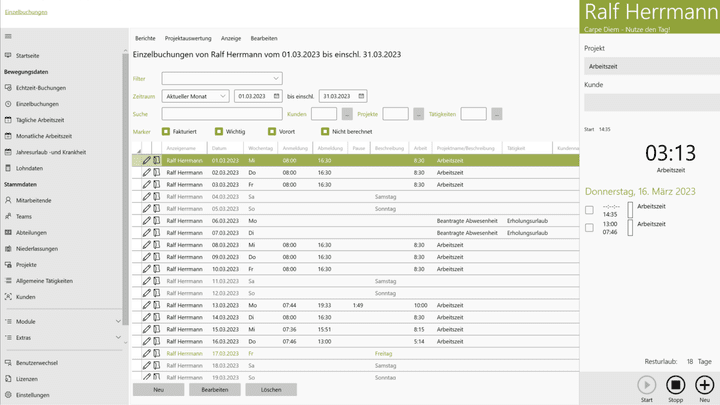720x405 pixels.
Task: Click the color bar of 13:00 Arbeitszeit entry
Action: 630,228
